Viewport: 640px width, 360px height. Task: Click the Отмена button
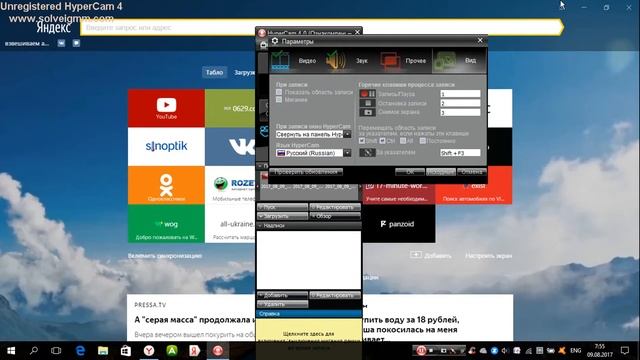(471, 172)
